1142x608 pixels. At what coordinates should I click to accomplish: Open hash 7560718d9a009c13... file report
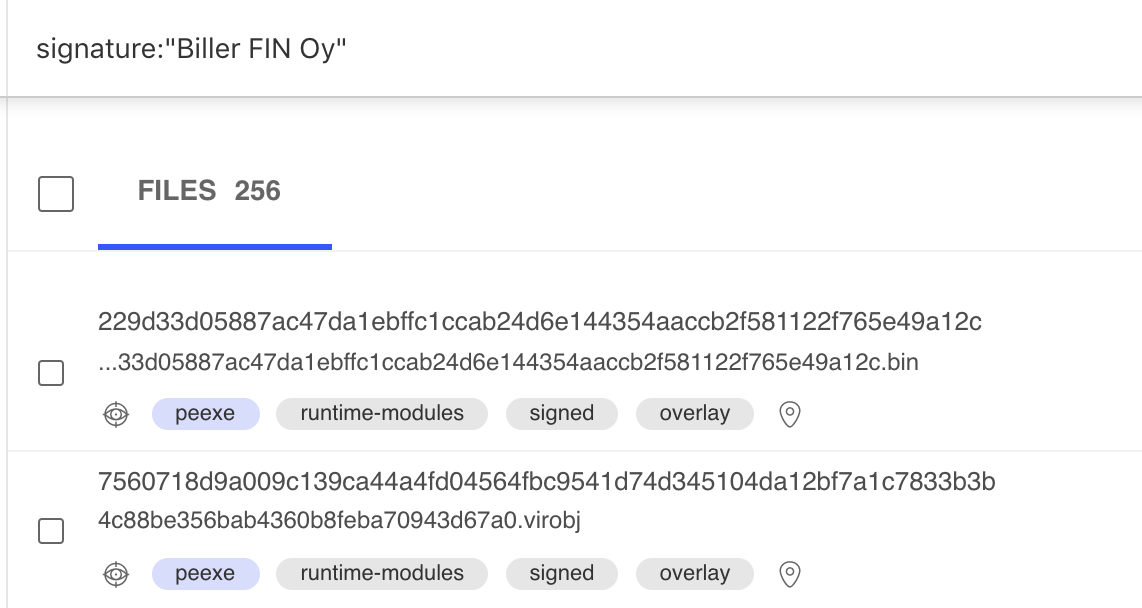click(546, 481)
